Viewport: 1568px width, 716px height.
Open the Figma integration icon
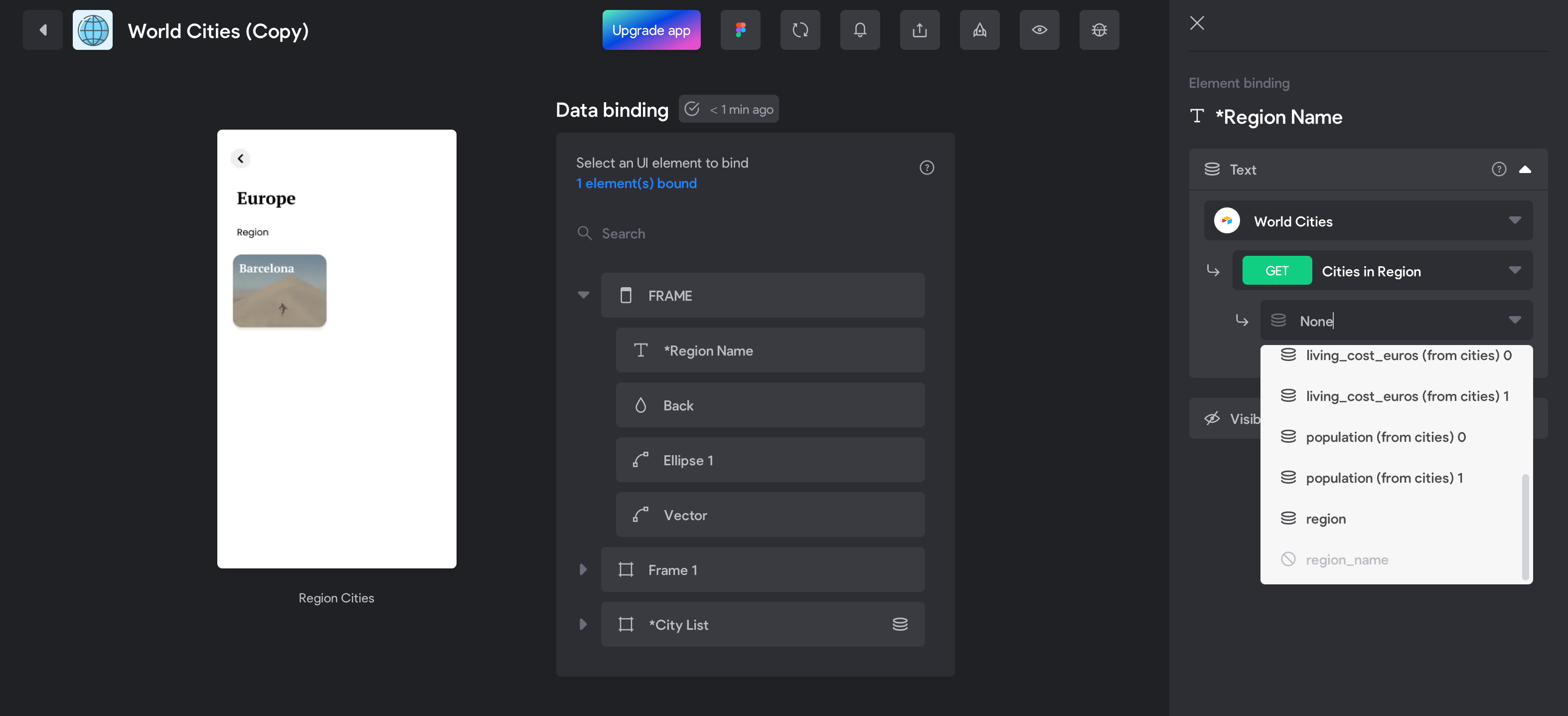pyautogui.click(x=740, y=30)
